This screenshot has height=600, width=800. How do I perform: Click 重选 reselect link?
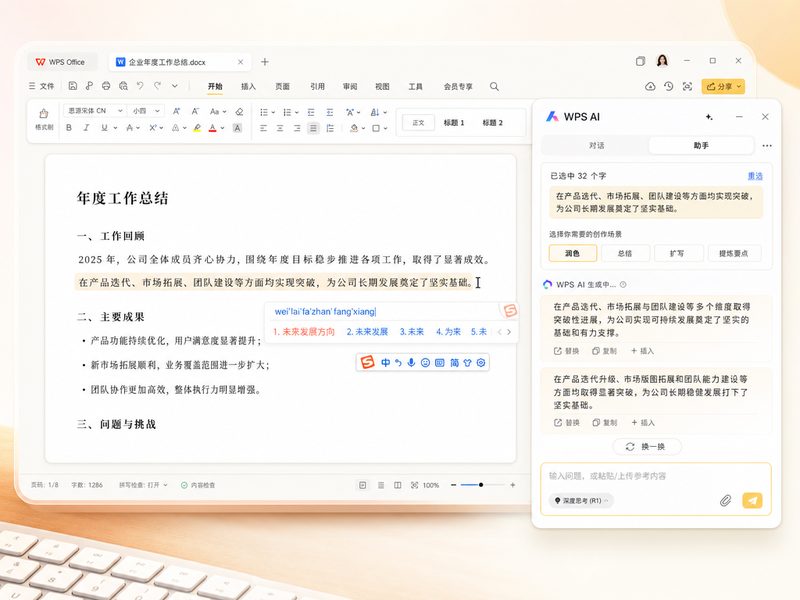[x=755, y=176]
